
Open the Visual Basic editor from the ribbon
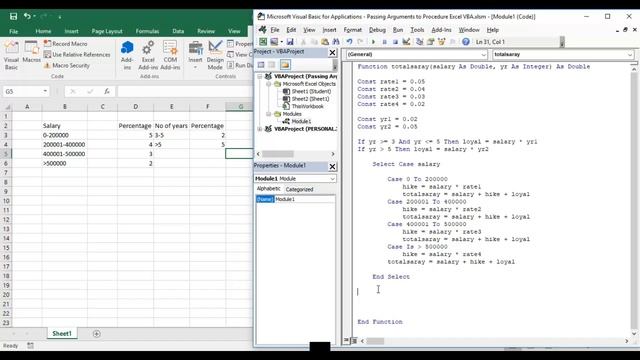click(11, 56)
